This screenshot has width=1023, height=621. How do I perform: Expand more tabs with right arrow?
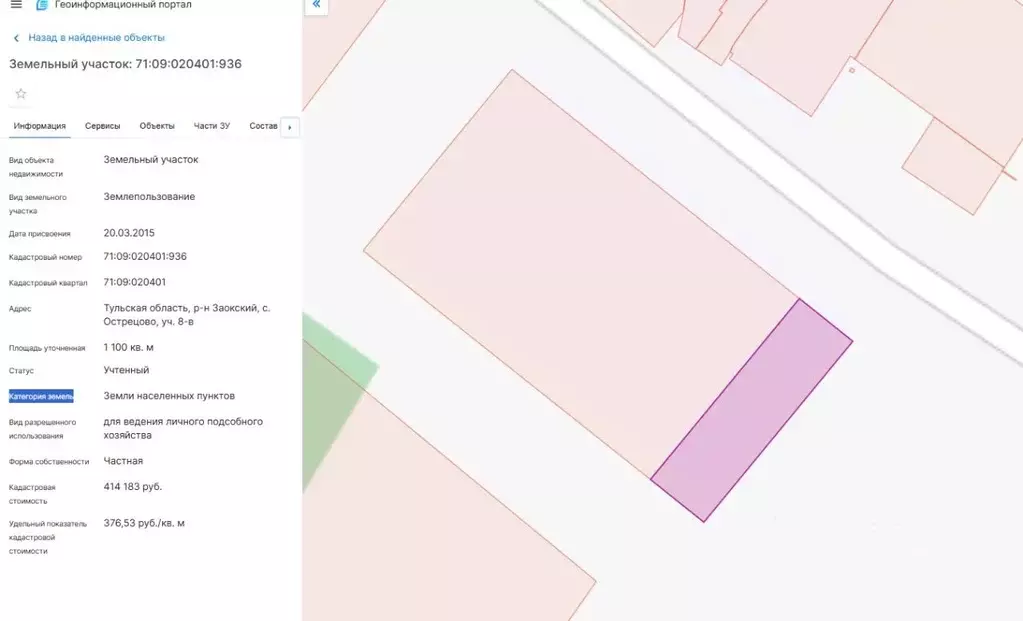coord(290,127)
